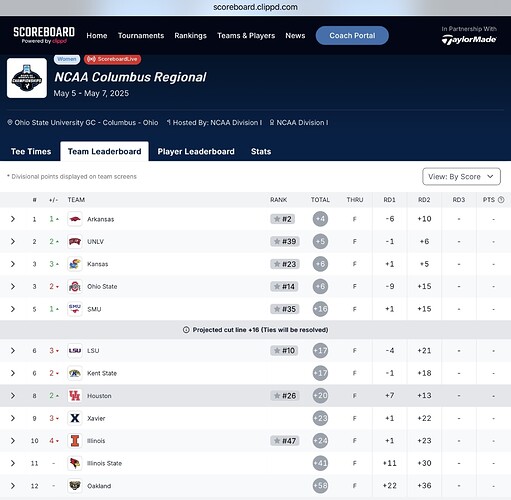The width and height of the screenshot is (511, 500).
Task: Open the Rankings menu item
Action: [190, 36]
